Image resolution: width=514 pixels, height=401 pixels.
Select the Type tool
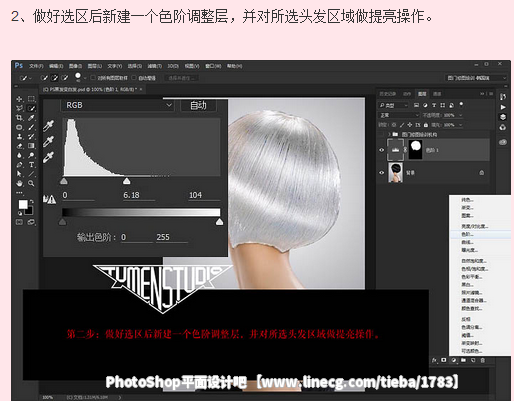point(31,165)
